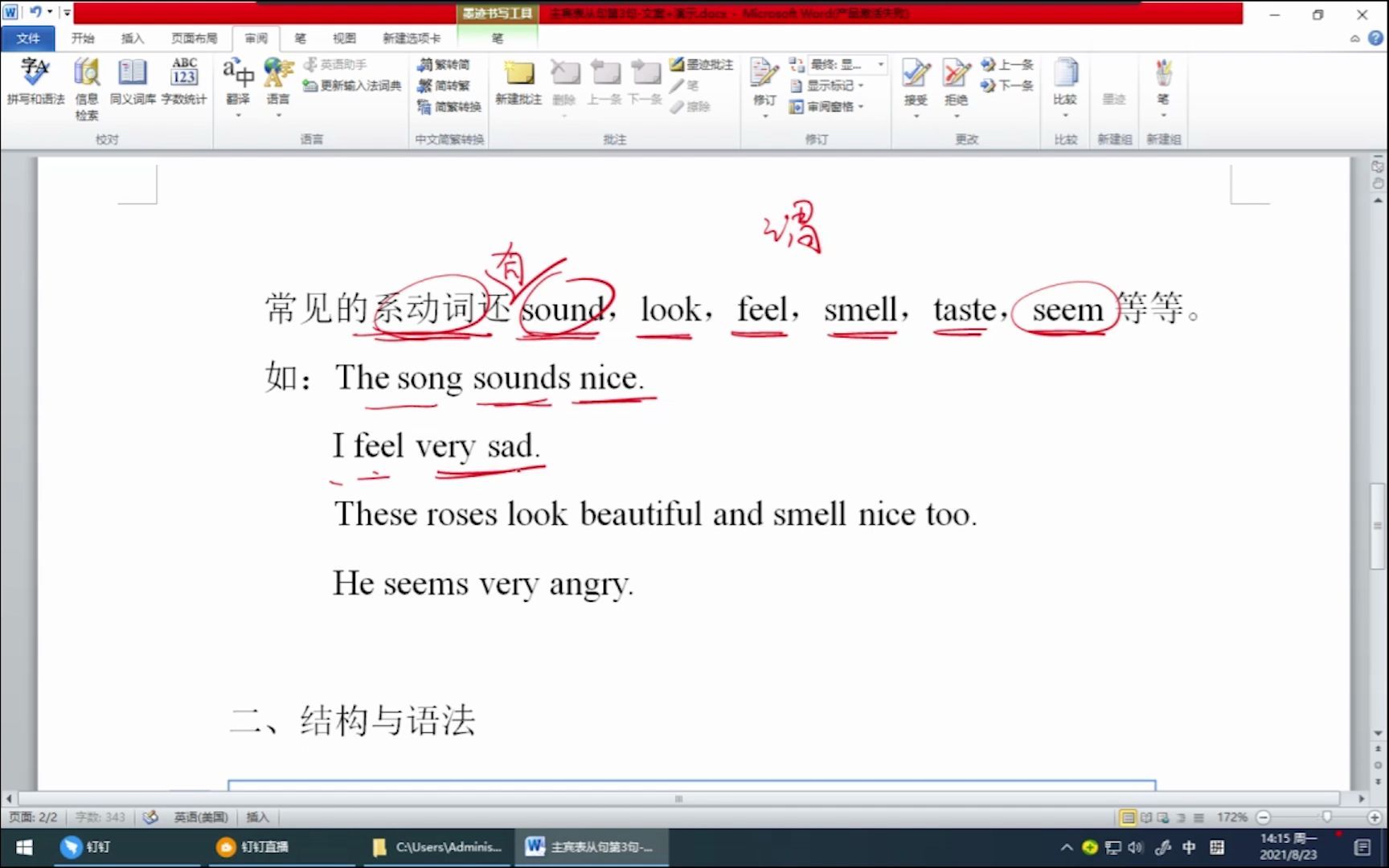The width and height of the screenshot is (1389, 868).
Task: Click the 接受 accept change icon
Action: tap(916, 74)
